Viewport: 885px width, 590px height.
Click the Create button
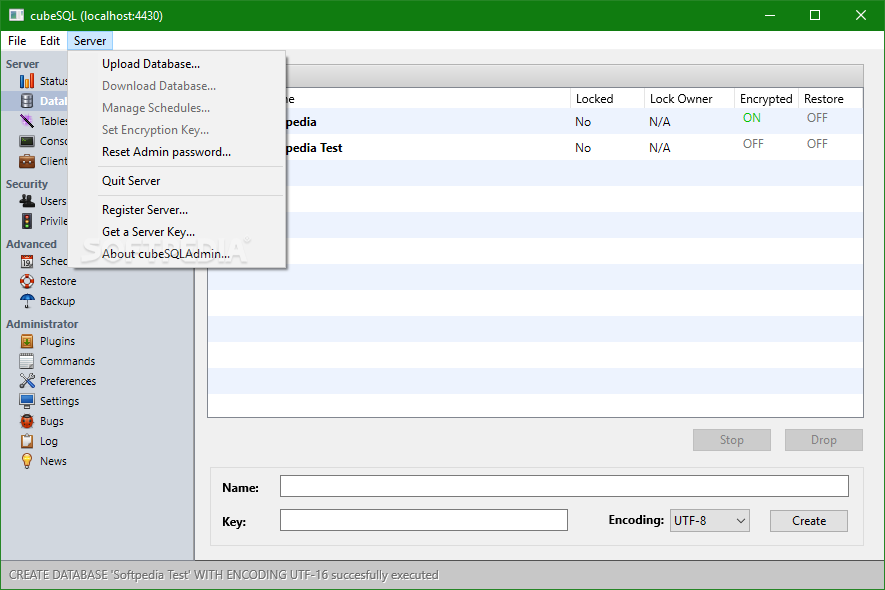point(809,521)
